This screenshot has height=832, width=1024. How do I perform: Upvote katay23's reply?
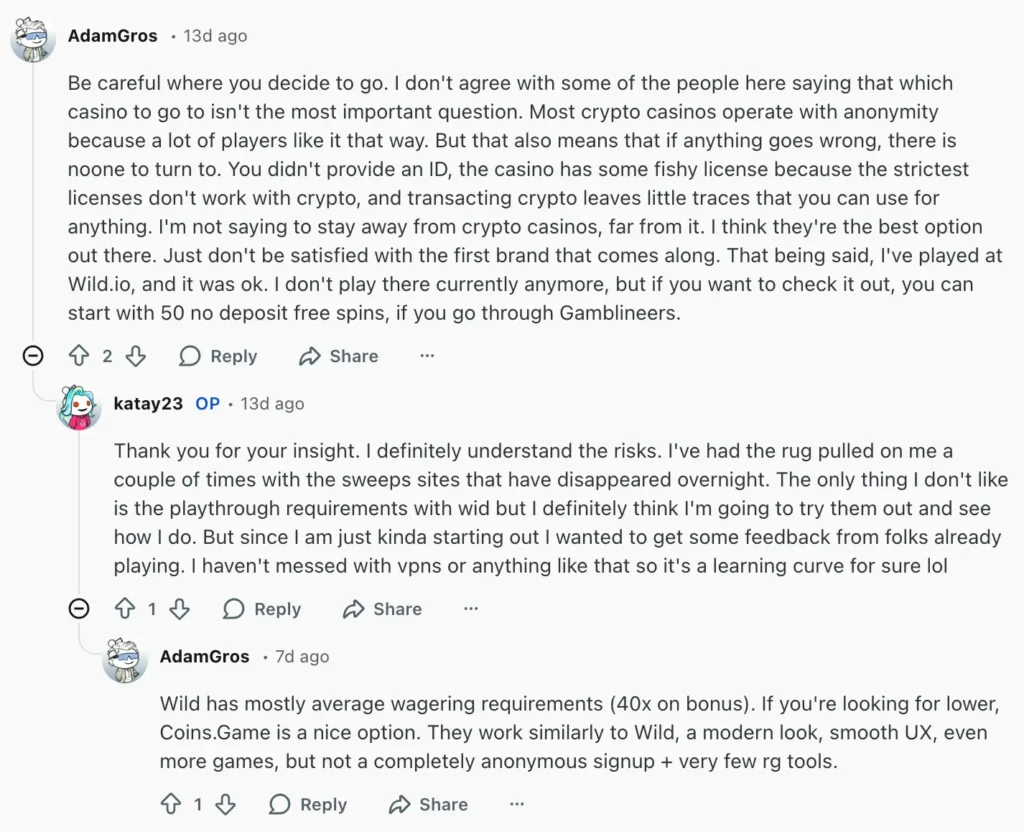tap(125, 609)
